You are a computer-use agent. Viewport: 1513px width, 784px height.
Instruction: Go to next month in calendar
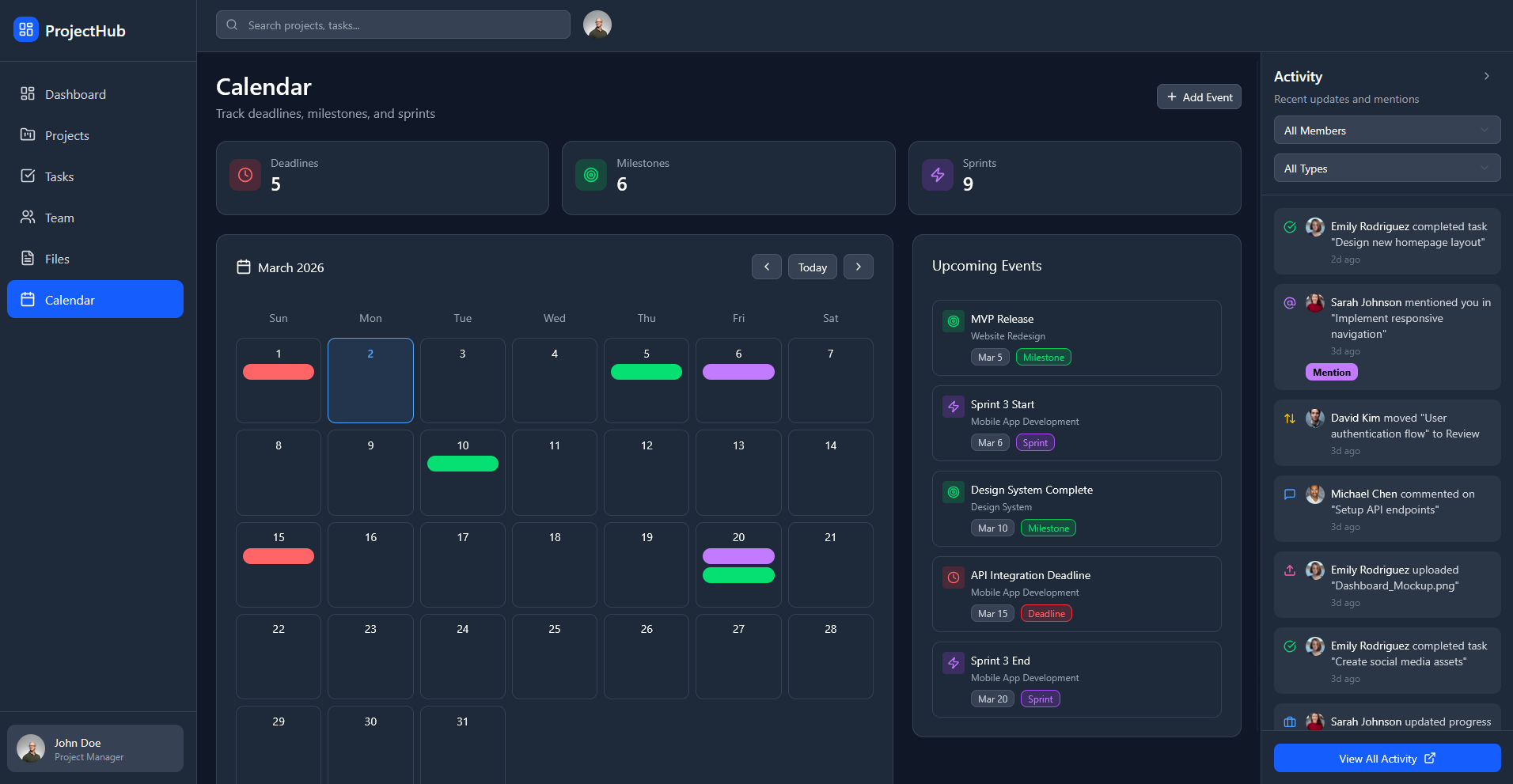click(x=858, y=267)
